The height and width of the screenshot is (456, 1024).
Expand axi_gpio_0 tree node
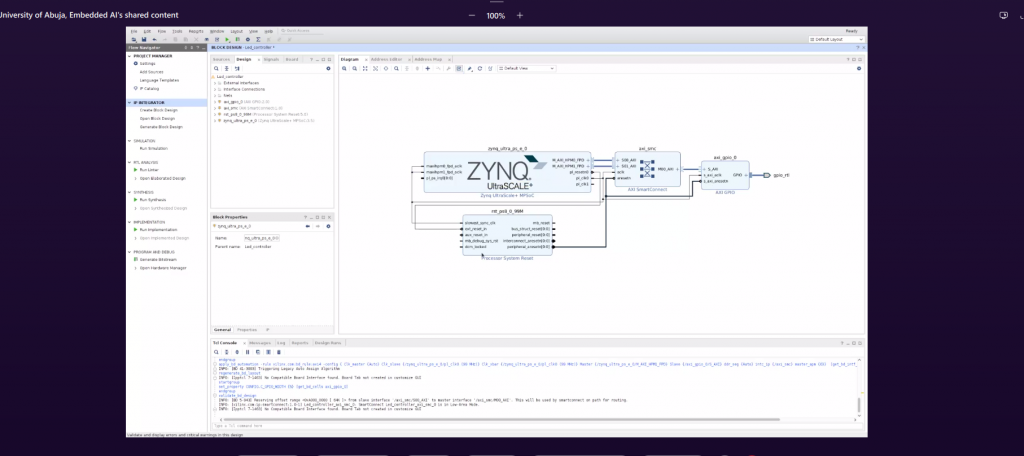coord(215,102)
